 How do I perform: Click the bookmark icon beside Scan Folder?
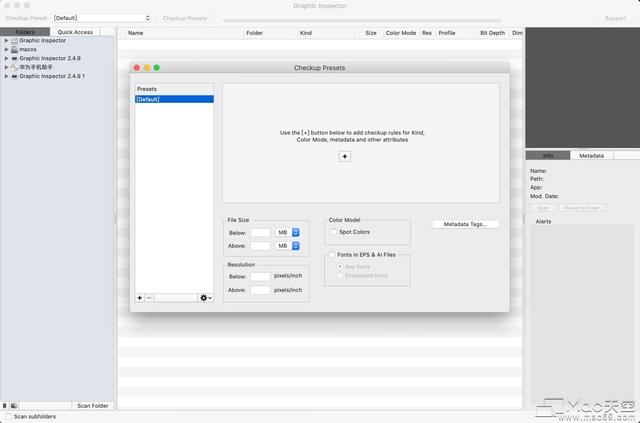[4, 406]
